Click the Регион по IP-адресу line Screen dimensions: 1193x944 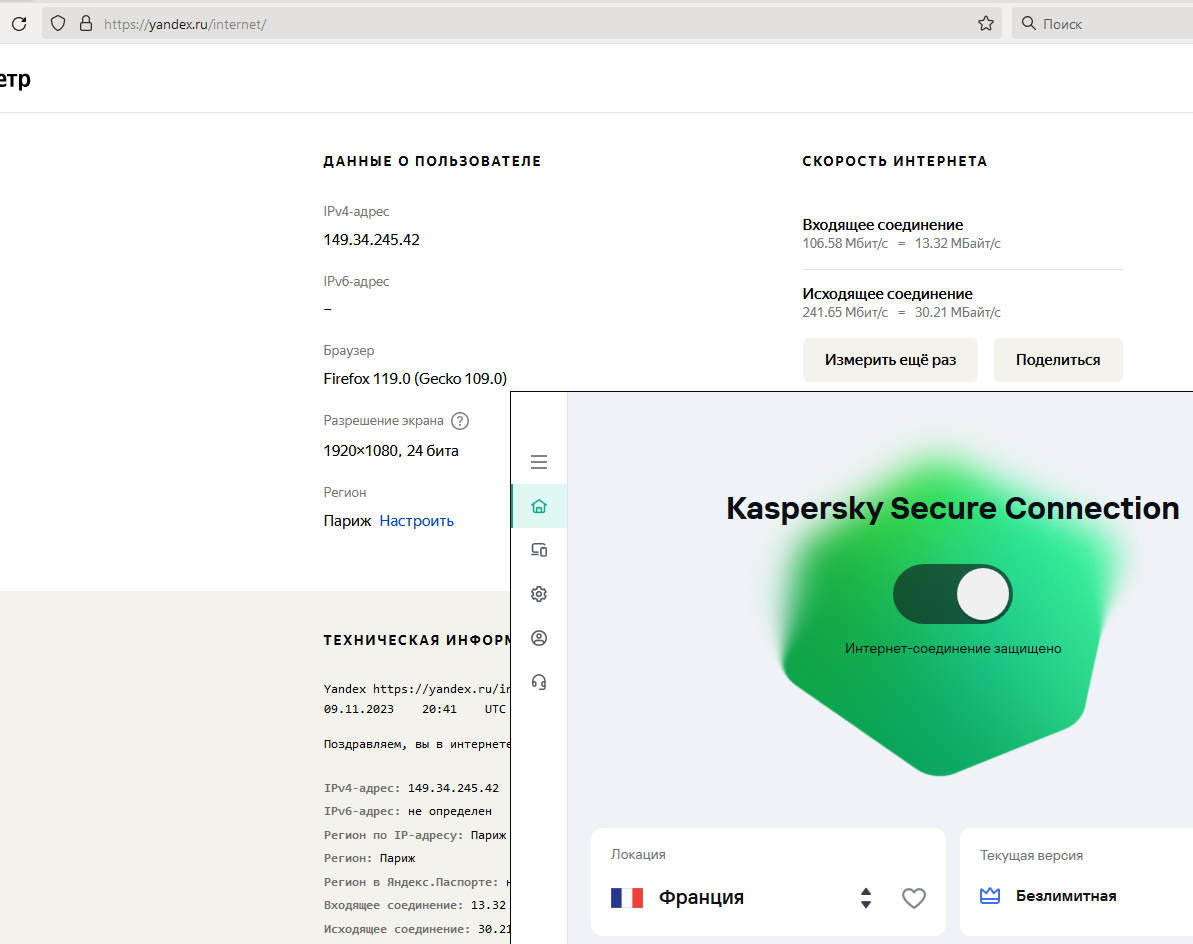pos(415,835)
